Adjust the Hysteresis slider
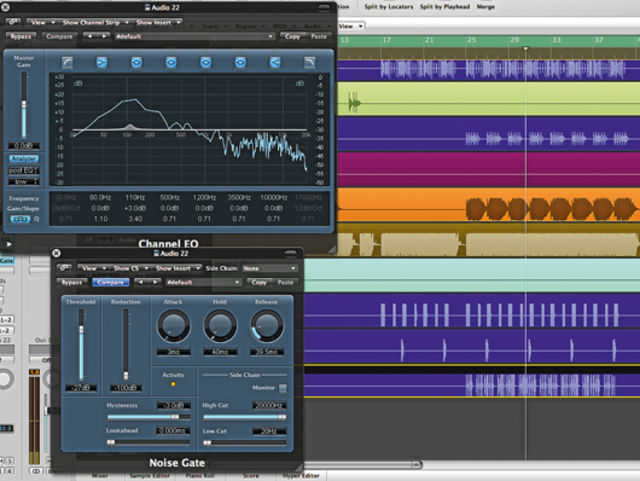The height and width of the screenshot is (481, 640). 149,417
